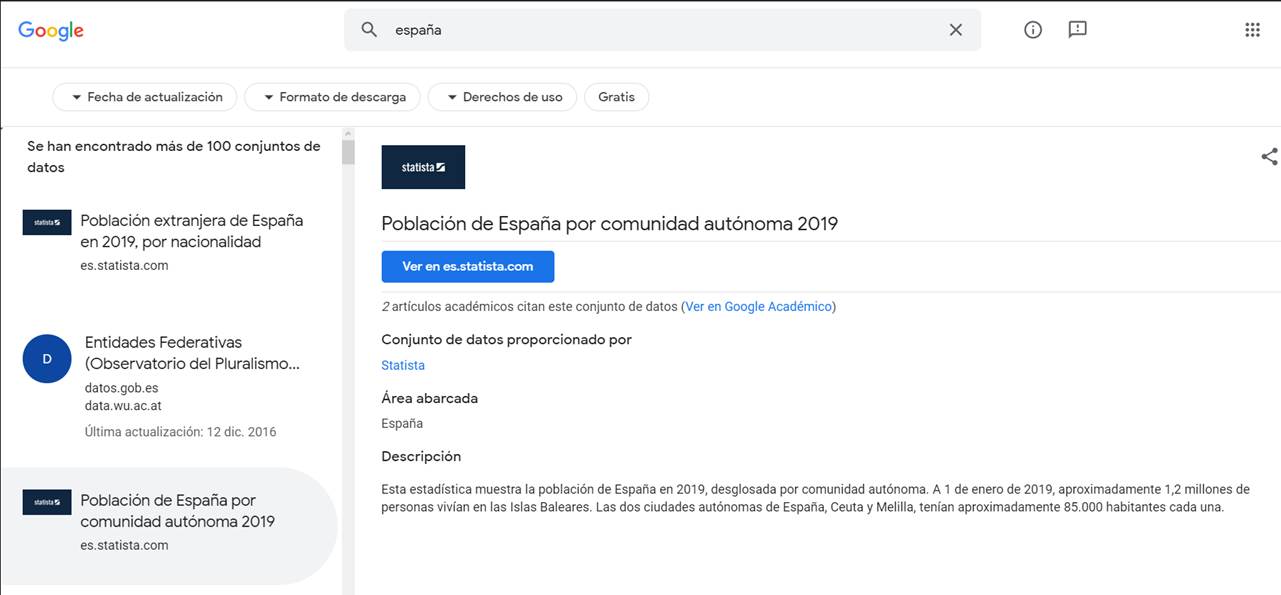Open the Derechos de uso dropdown

(502, 97)
